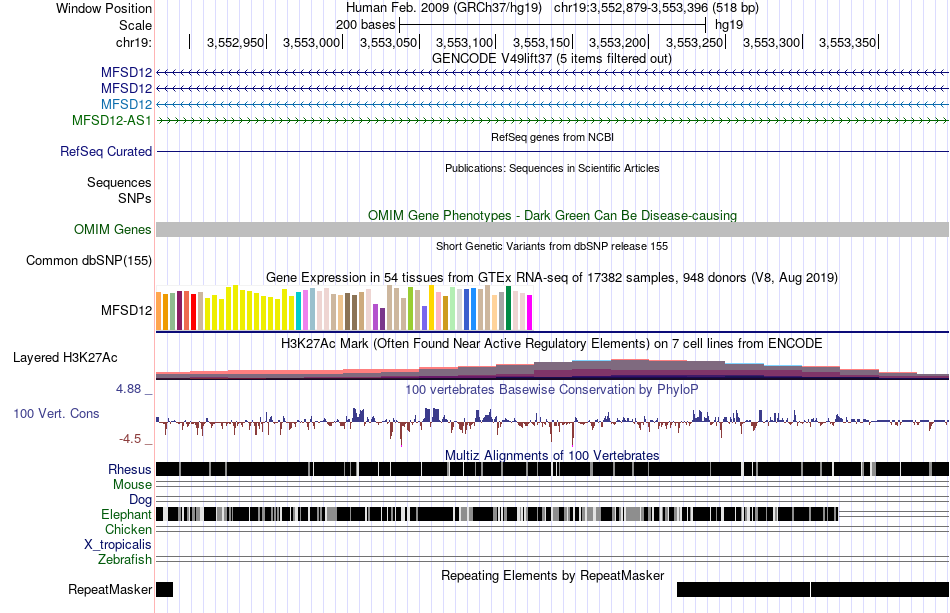The height and width of the screenshot is (613, 950).
Task: Click the OMIM Genes label
Action: click(113, 230)
